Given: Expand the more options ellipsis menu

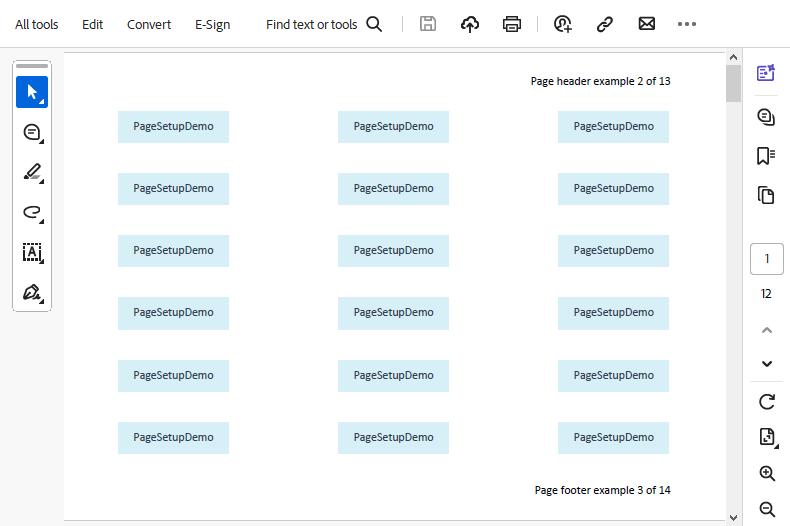Looking at the screenshot, I should tap(686, 24).
